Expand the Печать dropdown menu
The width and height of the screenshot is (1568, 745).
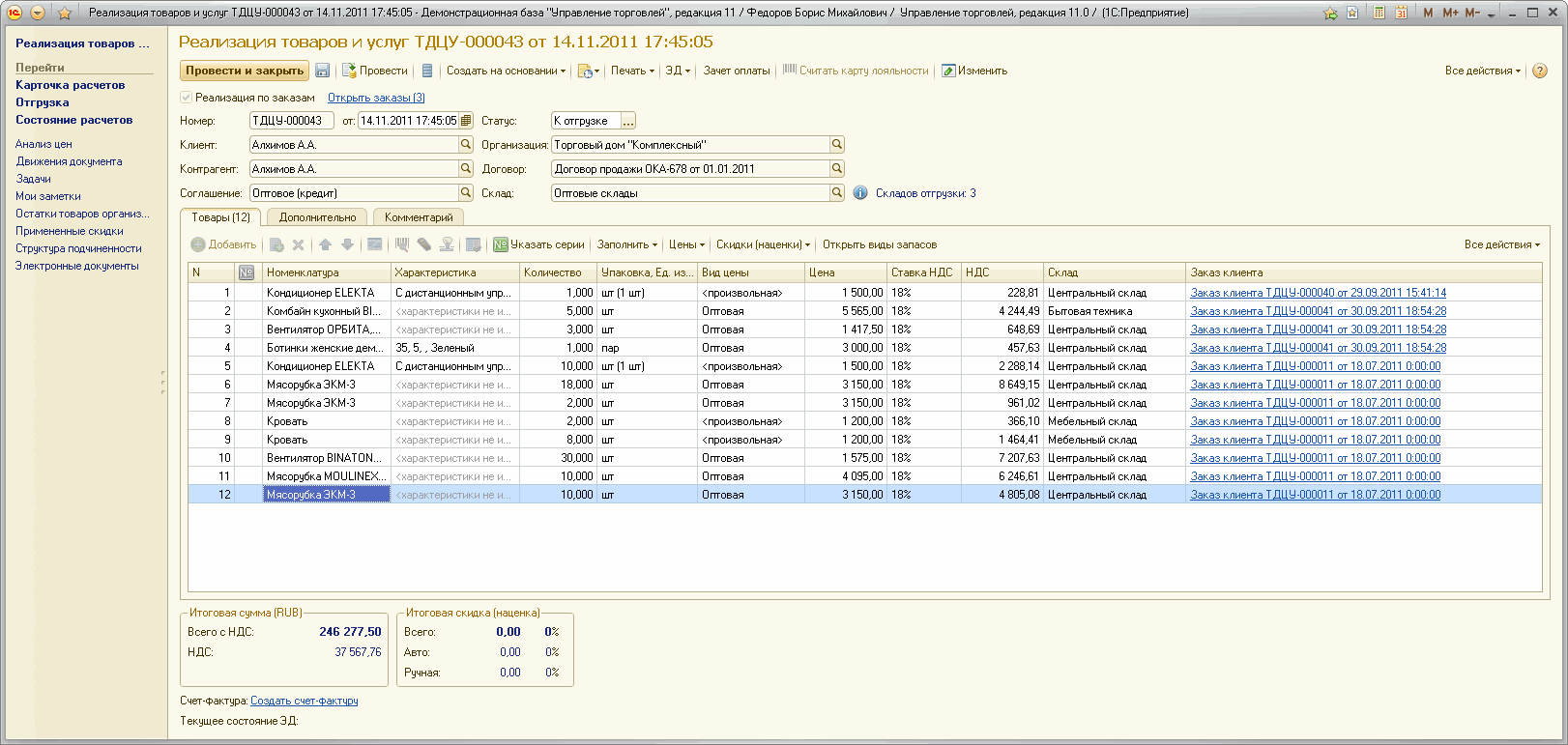coord(632,71)
